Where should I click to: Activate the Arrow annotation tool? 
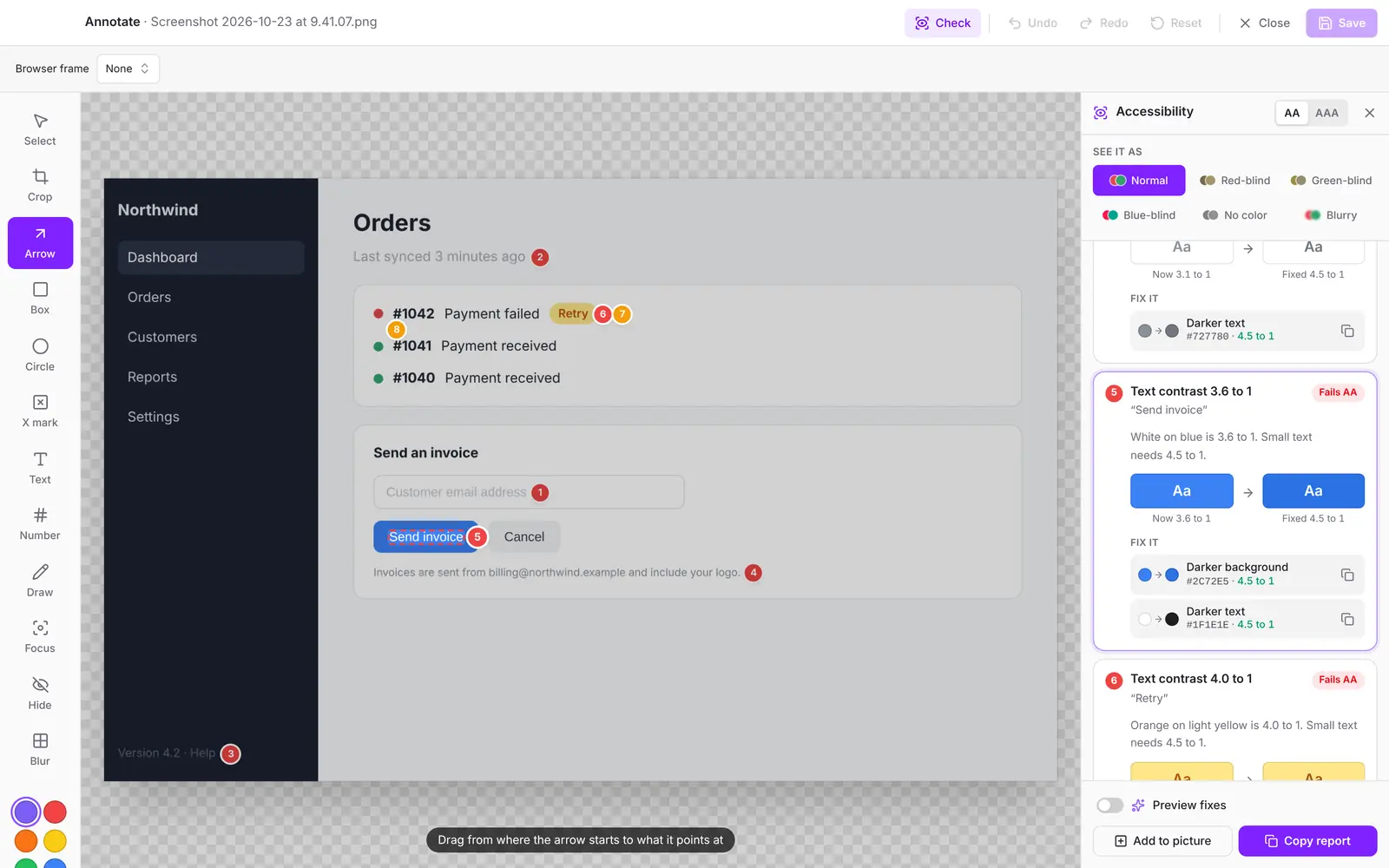40,243
